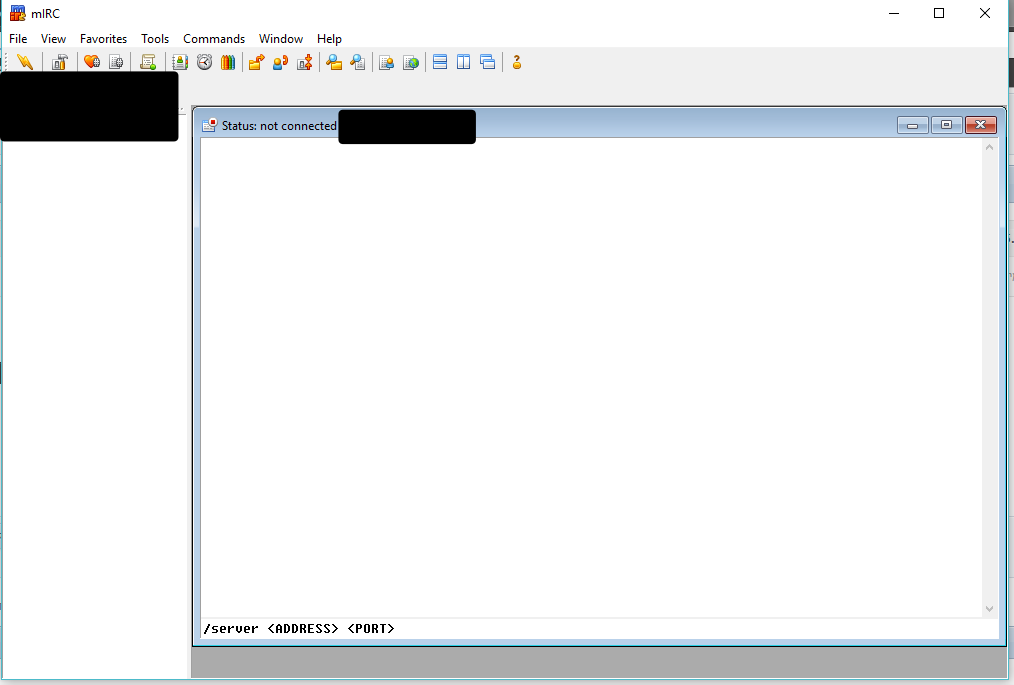Click the Send File folder icon
The height and width of the screenshot is (685, 1014).
pyautogui.click(x=257, y=62)
